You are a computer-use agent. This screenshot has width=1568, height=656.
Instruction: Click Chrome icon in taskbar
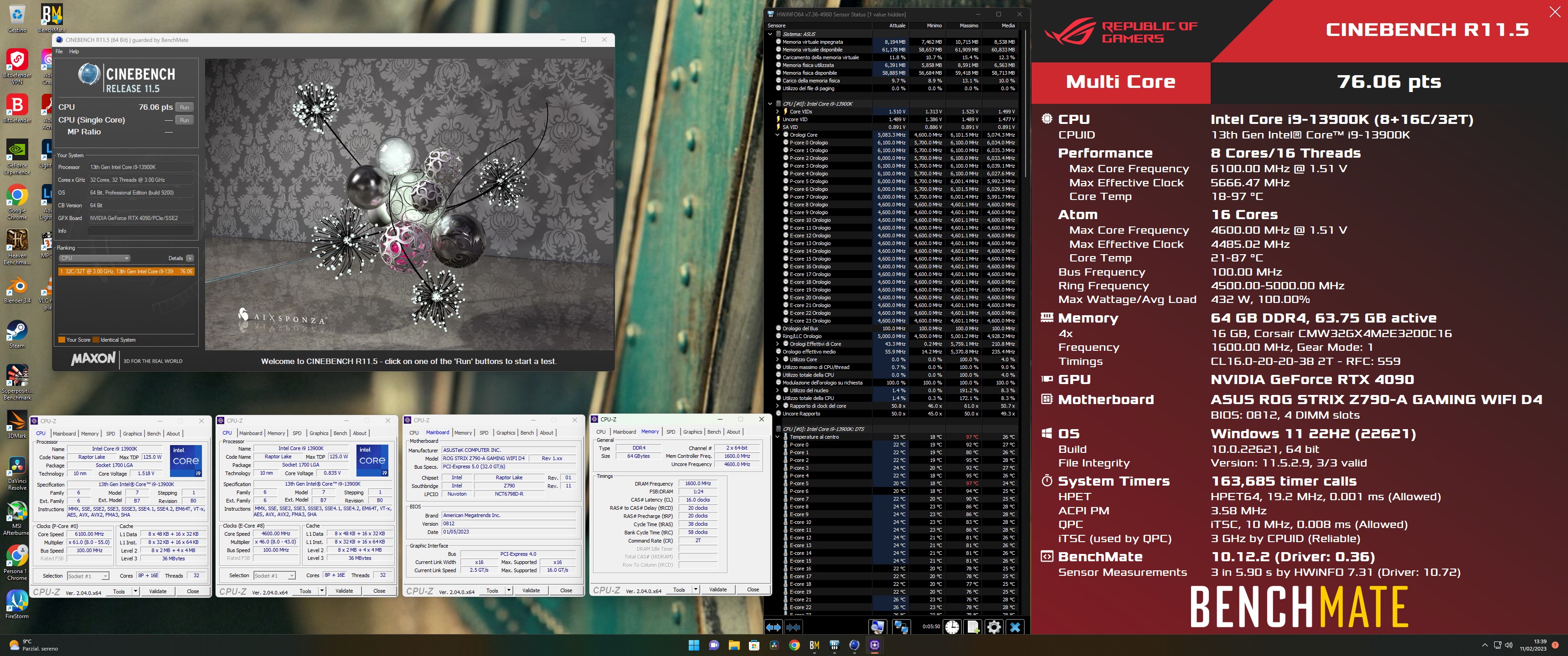click(794, 645)
